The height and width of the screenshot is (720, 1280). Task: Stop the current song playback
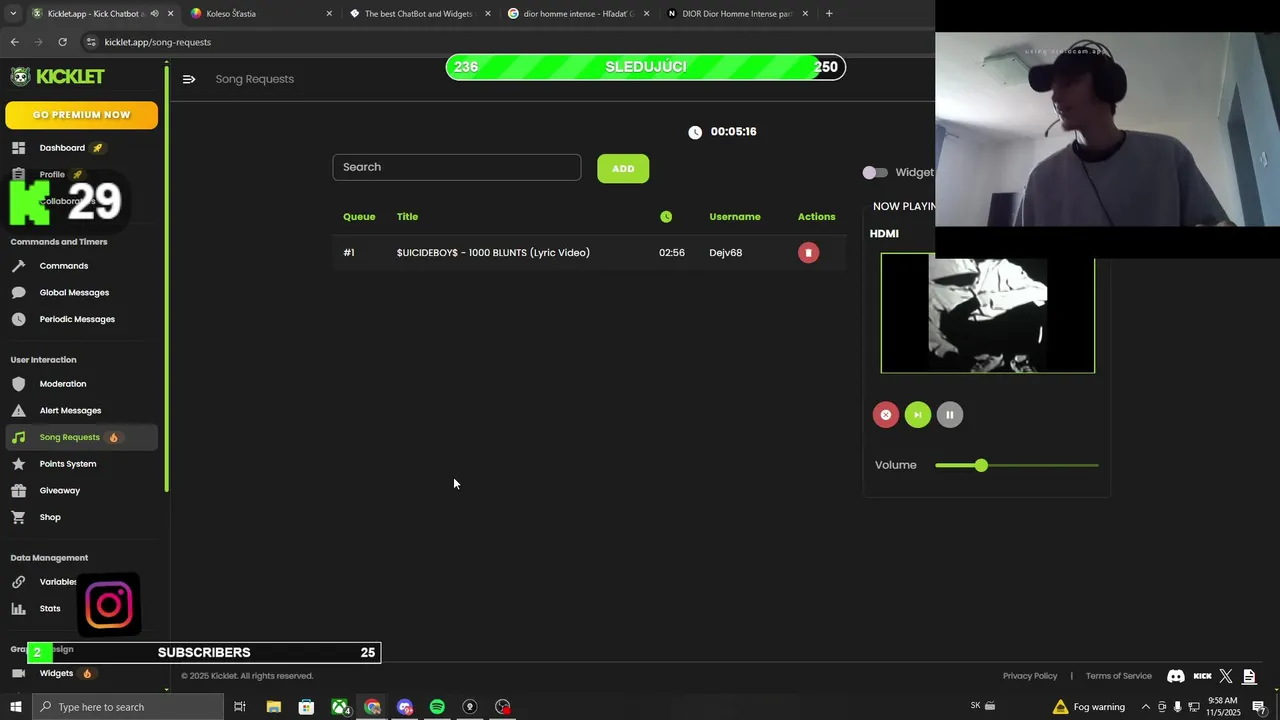[x=886, y=415]
